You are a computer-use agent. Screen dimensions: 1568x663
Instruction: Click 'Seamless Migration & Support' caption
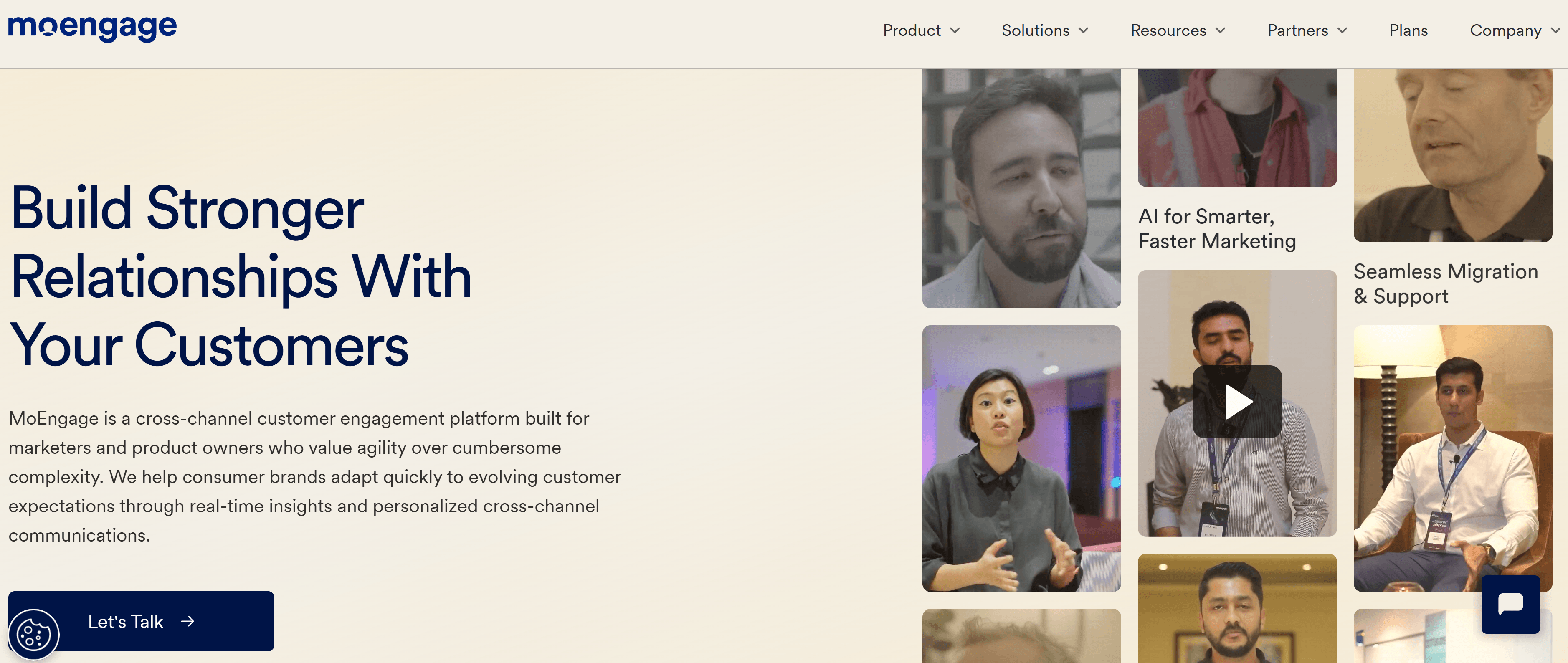(x=1446, y=284)
